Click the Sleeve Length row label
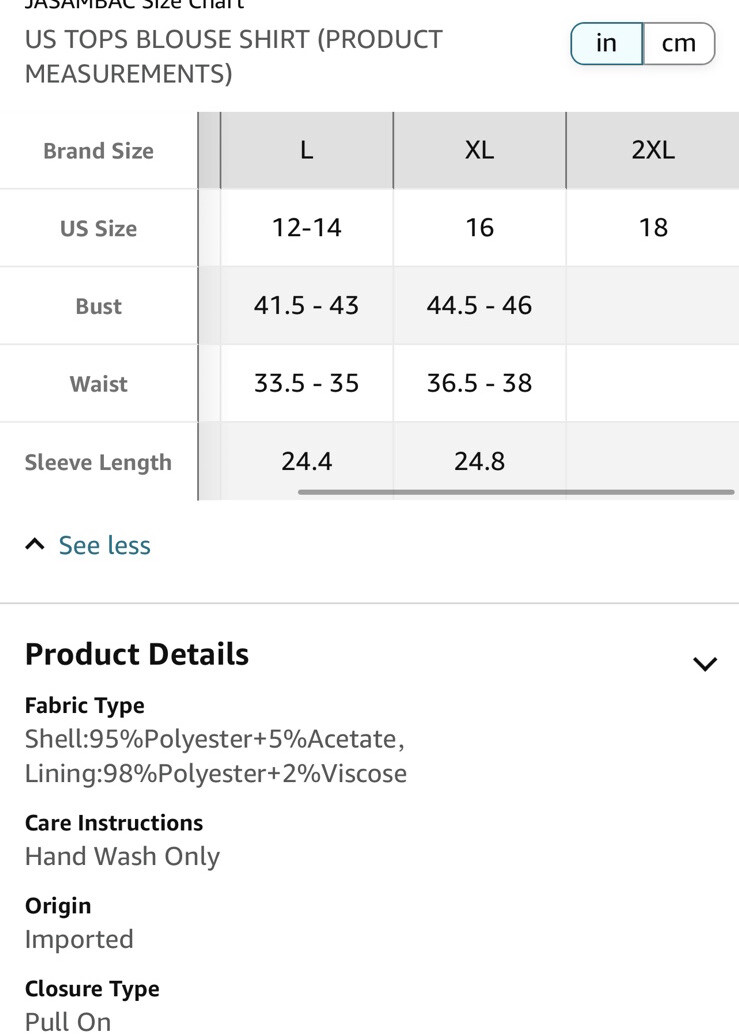Screen dimensions: 739x1034 98,463
